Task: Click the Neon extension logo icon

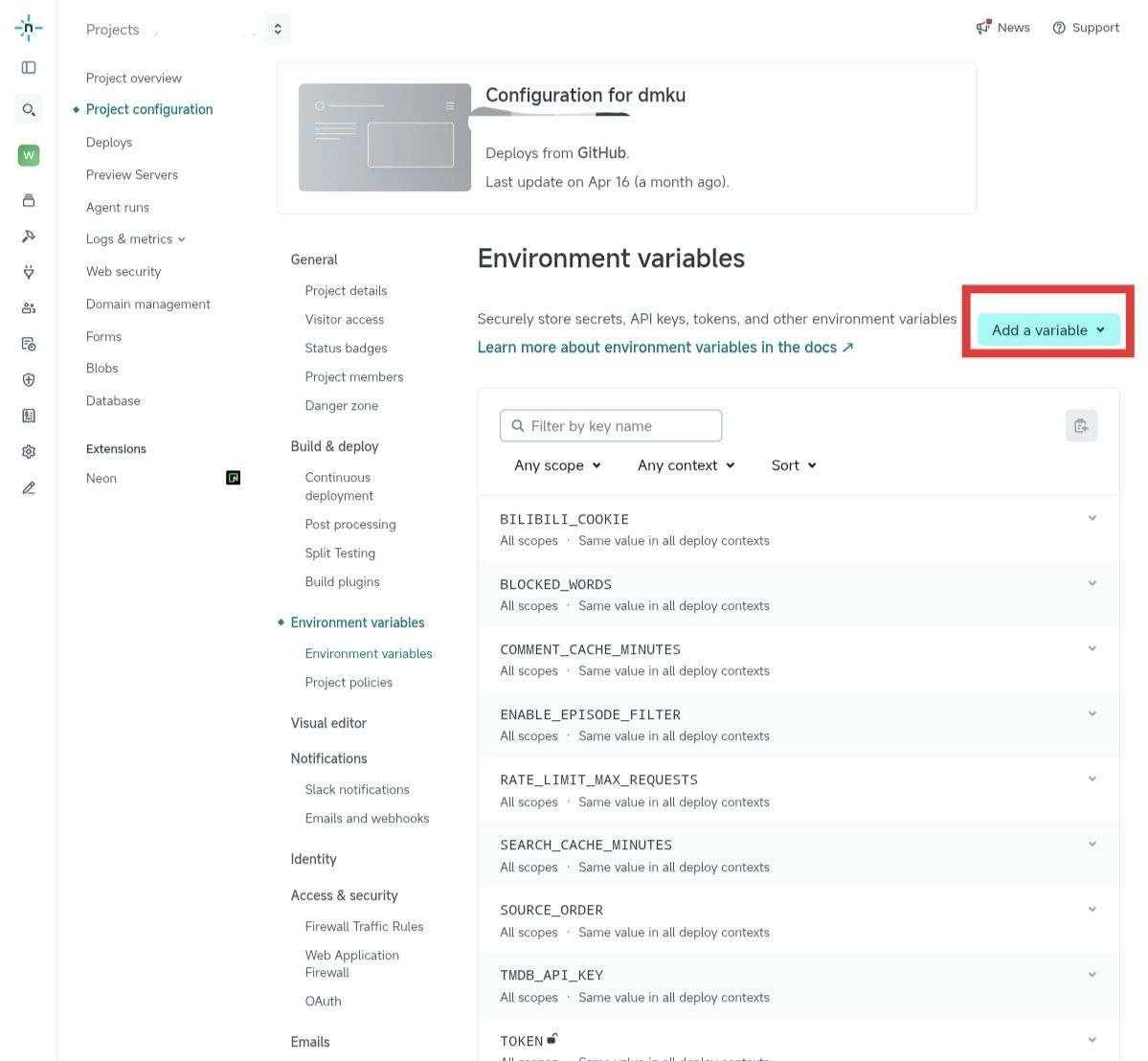Action: point(233,478)
